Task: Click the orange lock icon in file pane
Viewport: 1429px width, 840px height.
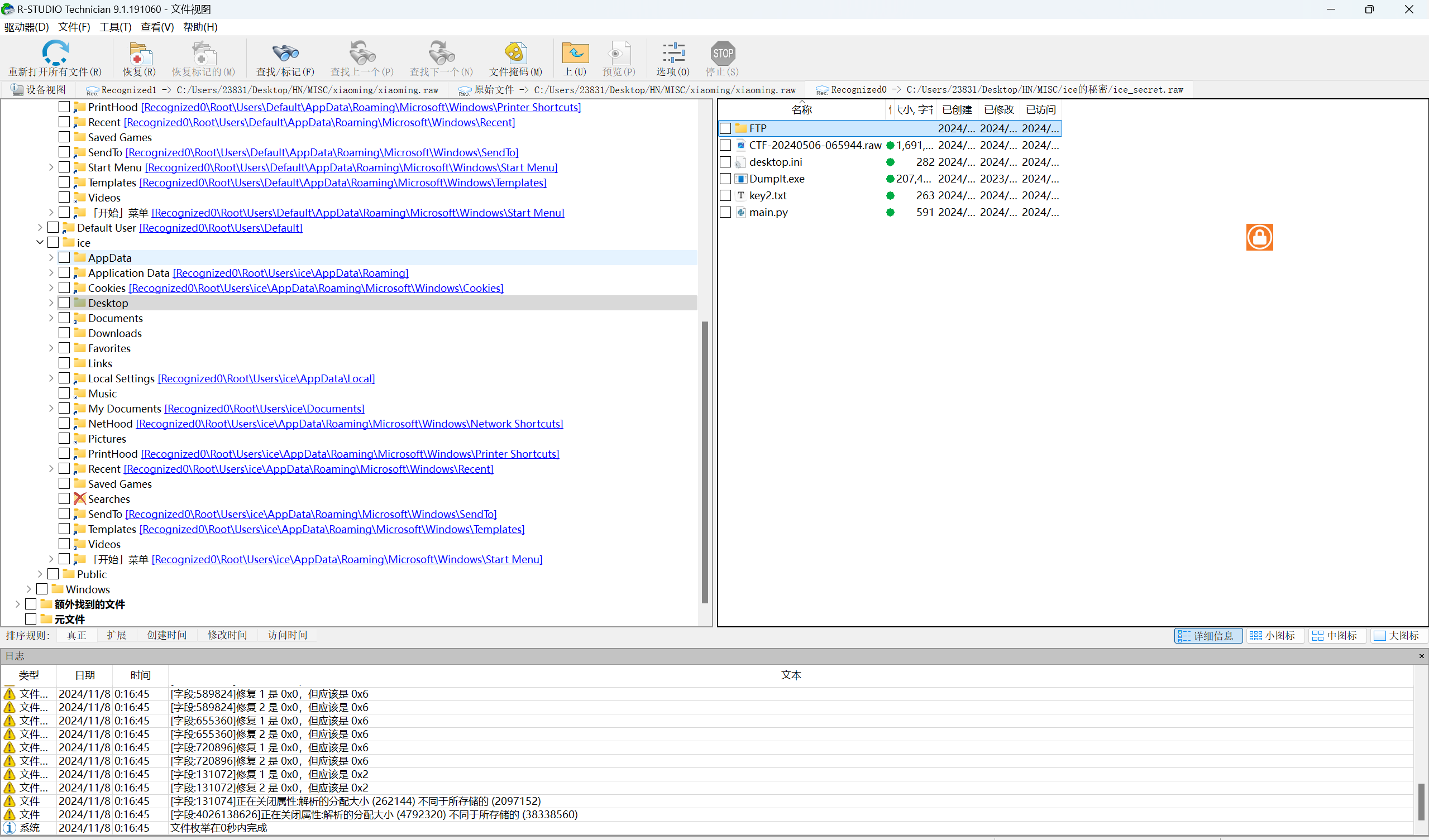Action: tap(1259, 237)
